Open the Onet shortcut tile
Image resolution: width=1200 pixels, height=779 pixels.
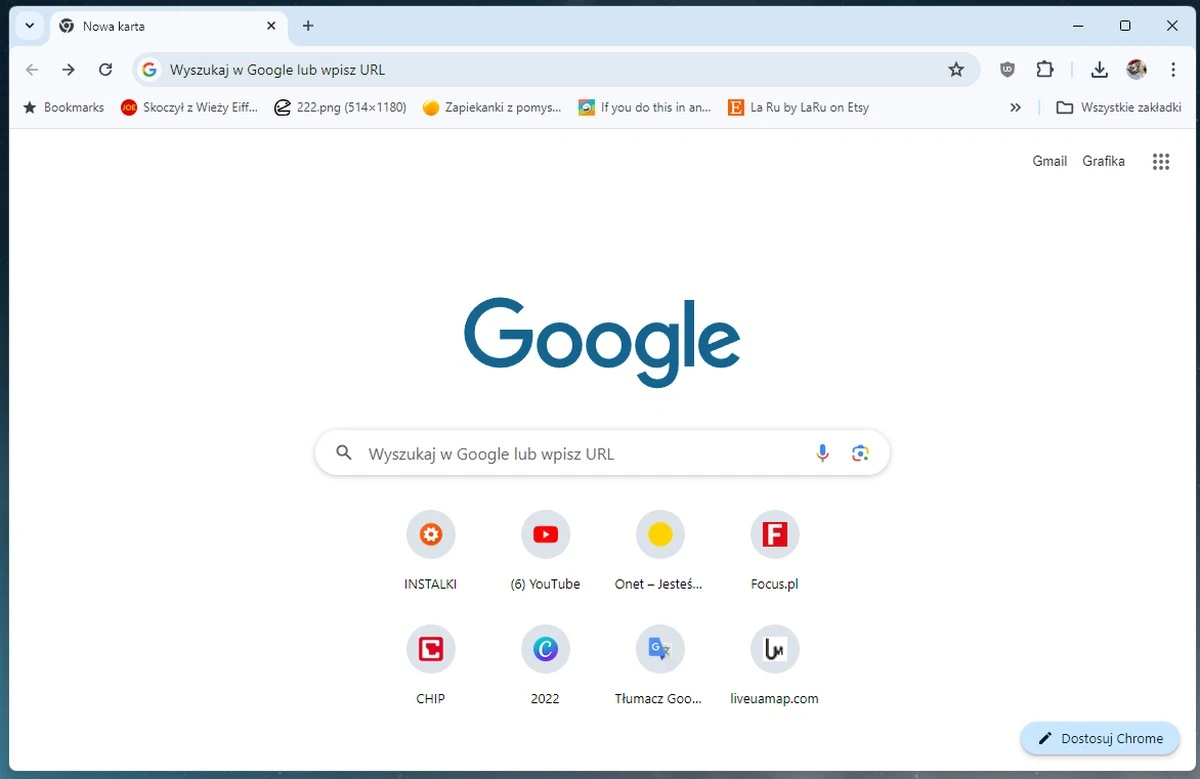click(x=659, y=550)
